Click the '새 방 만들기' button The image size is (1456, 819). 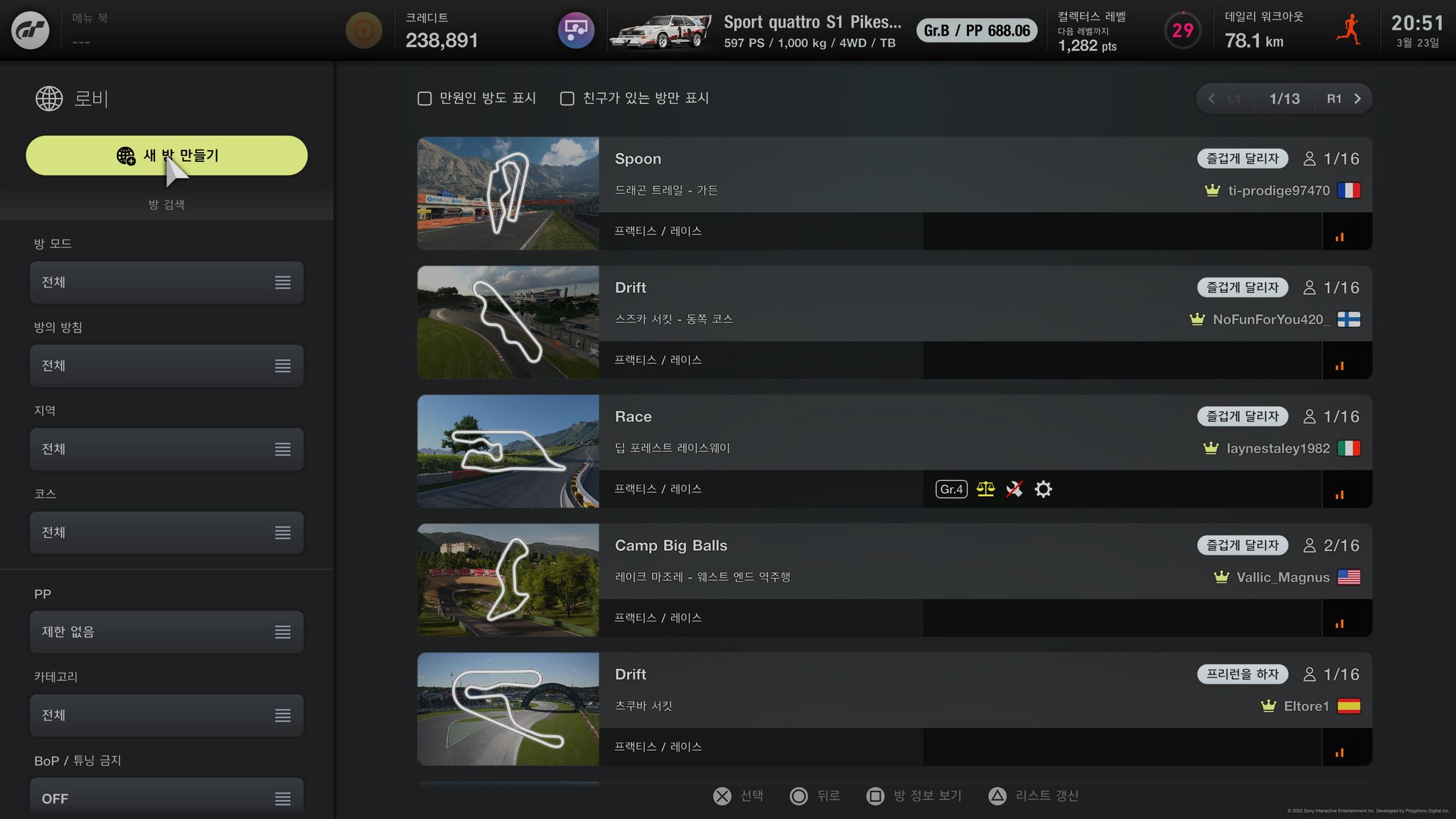coord(166,155)
